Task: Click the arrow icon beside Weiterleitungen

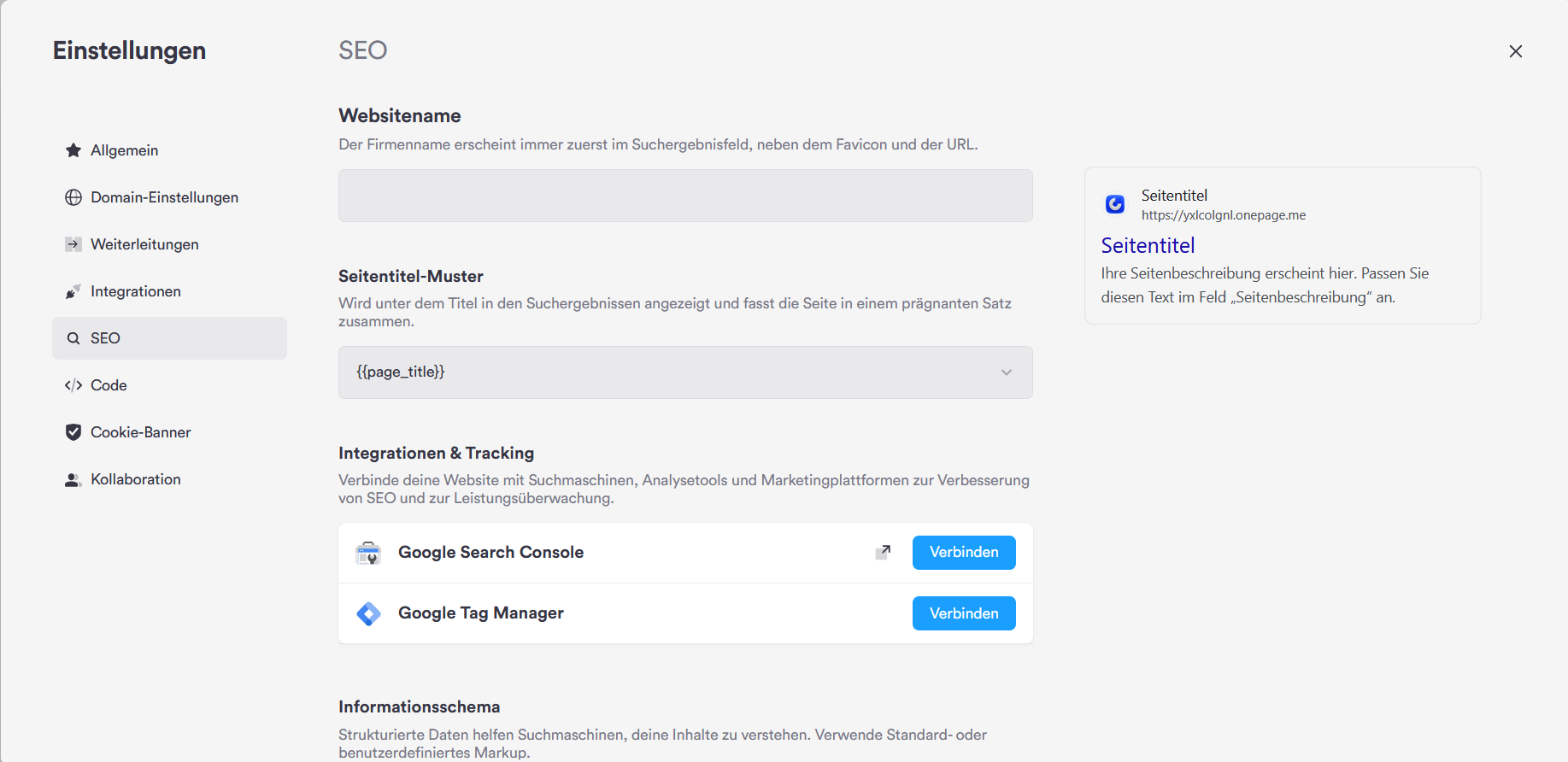Action: coord(73,244)
